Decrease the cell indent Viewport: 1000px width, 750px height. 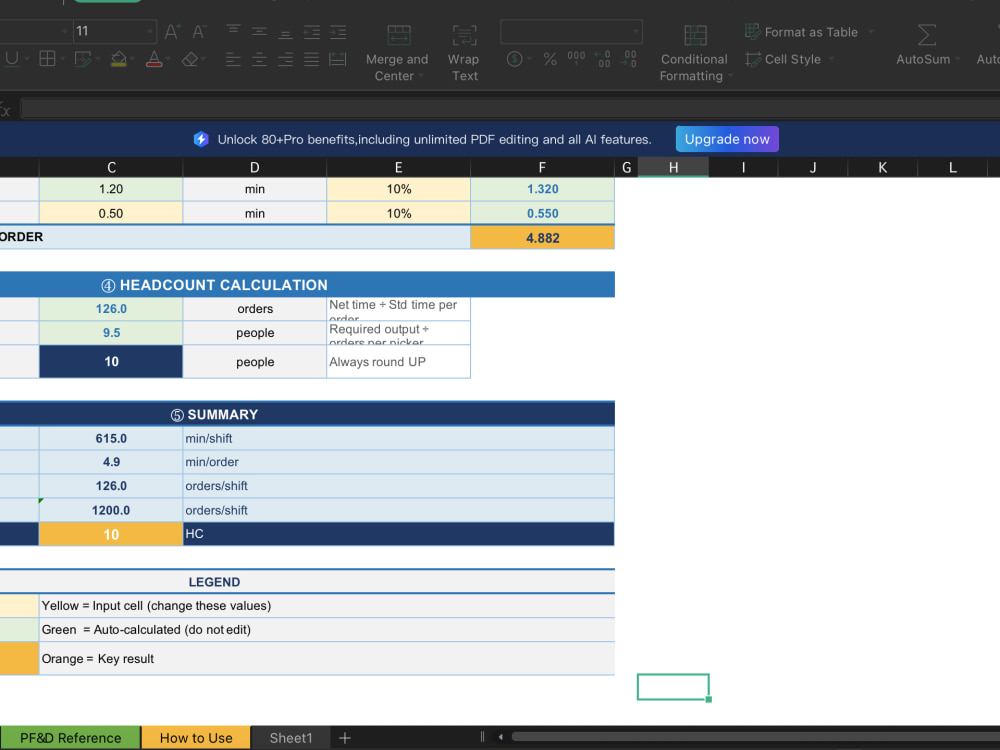point(312,32)
